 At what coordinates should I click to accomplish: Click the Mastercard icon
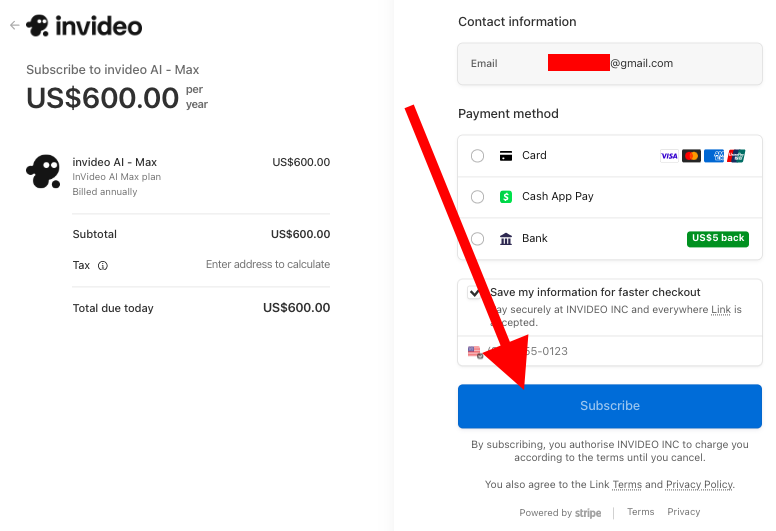coord(691,156)
